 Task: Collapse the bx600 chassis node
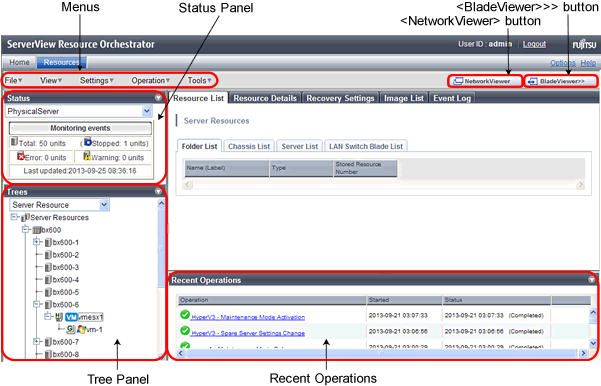pyautogui.click(x=26, y=229)
